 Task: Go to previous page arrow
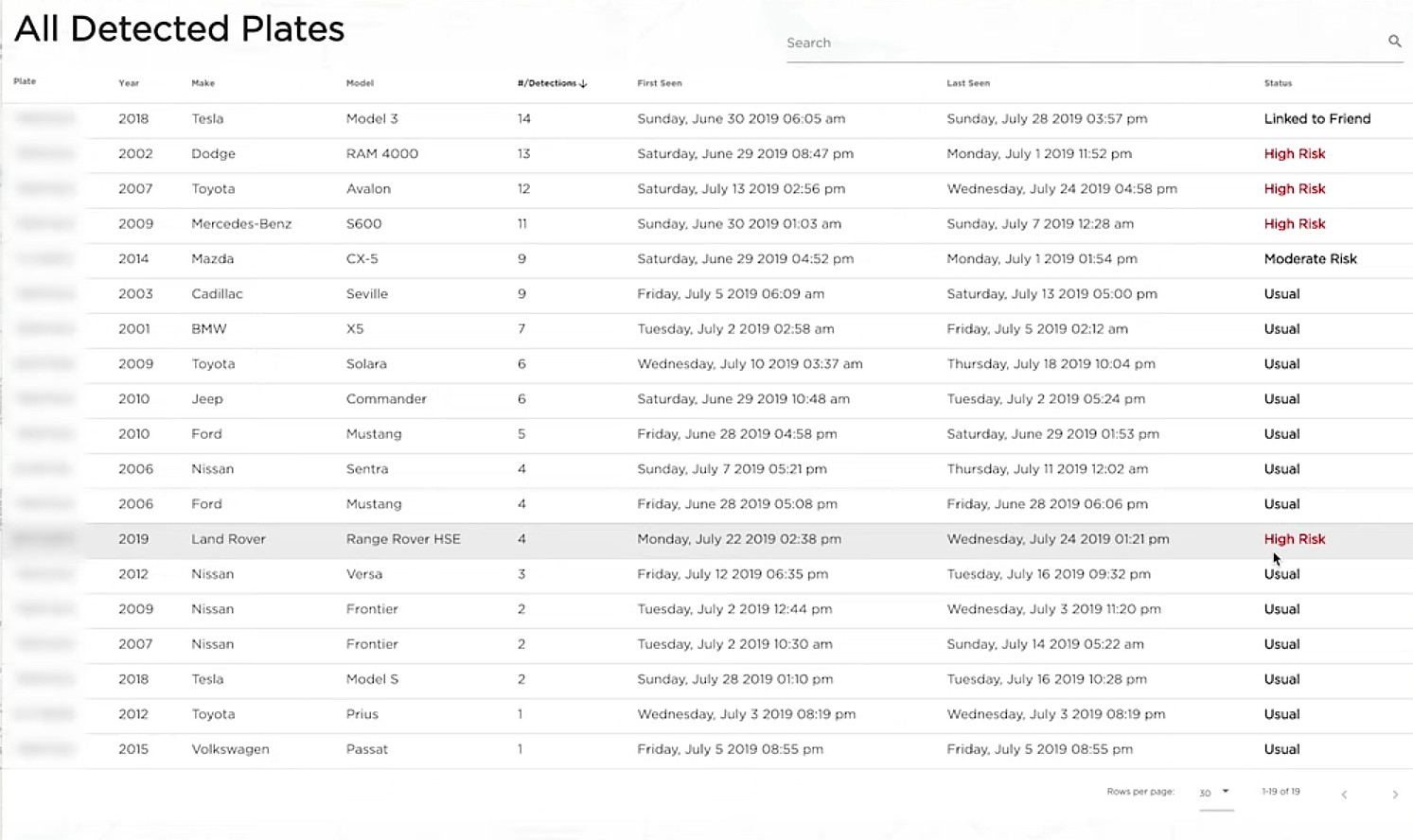point(1344,795)
